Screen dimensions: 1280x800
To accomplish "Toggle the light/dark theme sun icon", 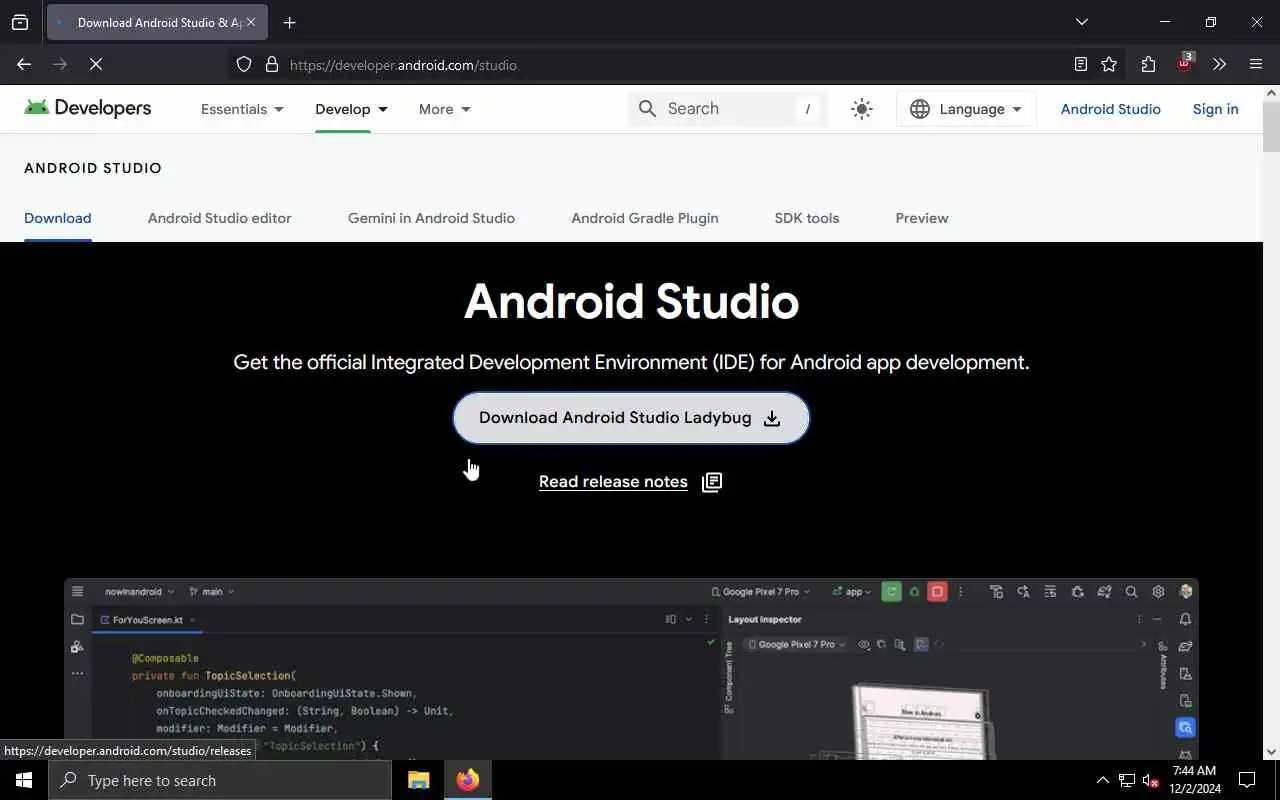I will tap(862, 109).
